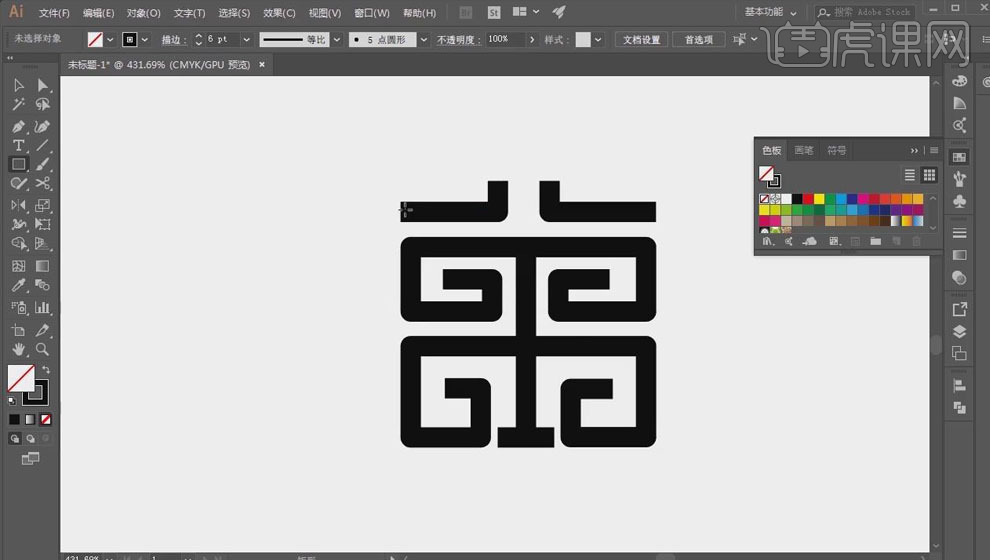Expand the stroke weight dropdown
This screenshot has height=560, width=990.
[x=246, y=40]
